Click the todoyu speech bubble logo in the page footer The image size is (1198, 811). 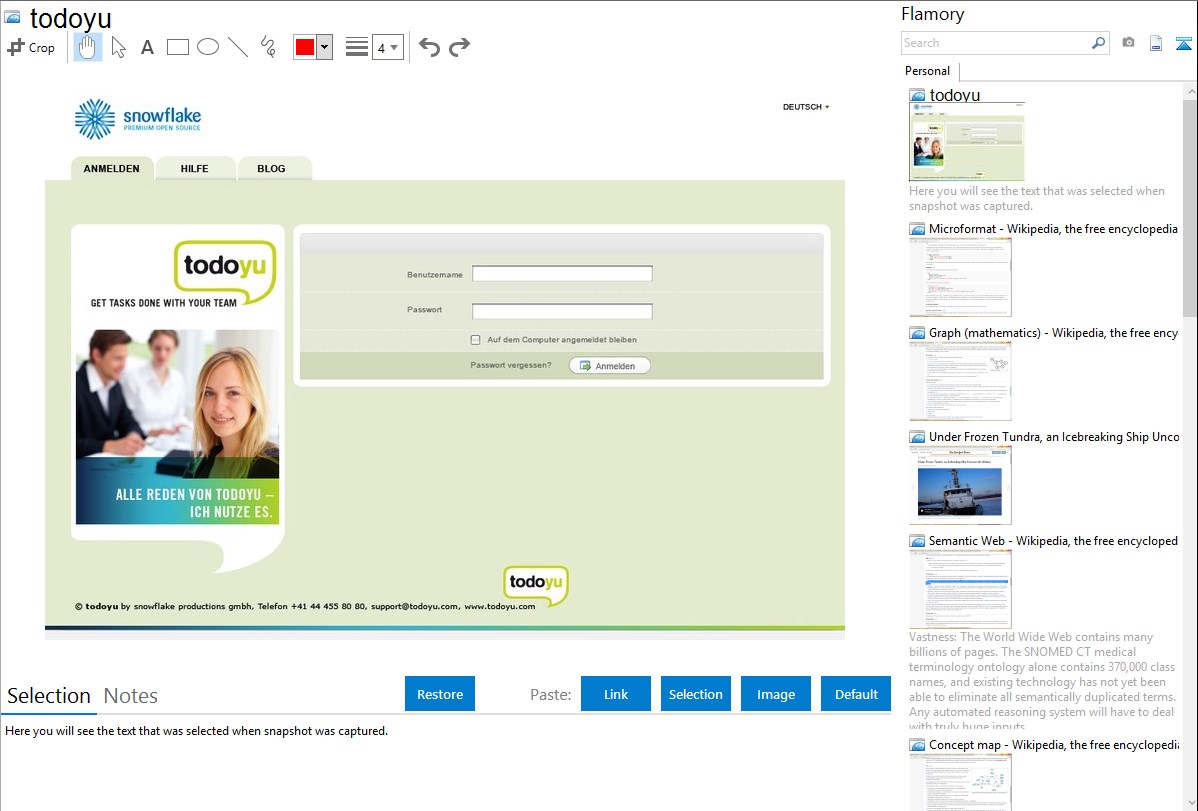(x=536, y=584)
